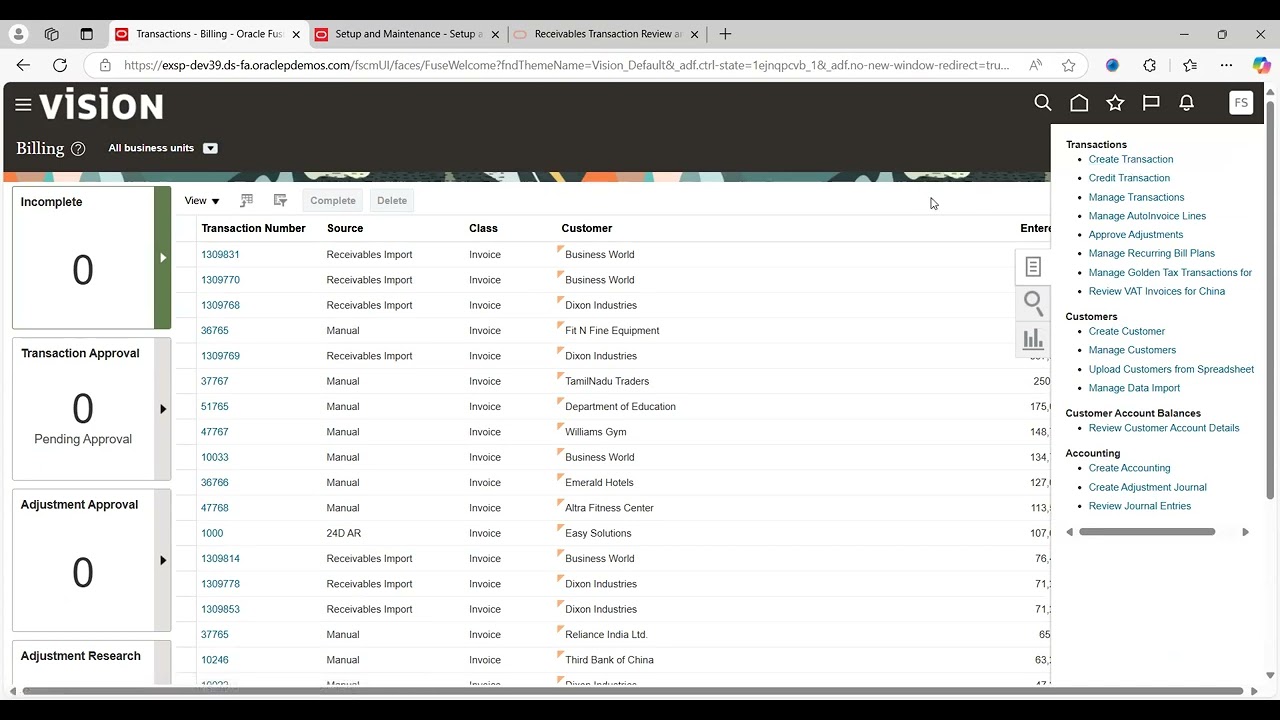This screenshot has width=1280, height=720.
Task: Open the Manage Transactions link
Action: 1136,197
